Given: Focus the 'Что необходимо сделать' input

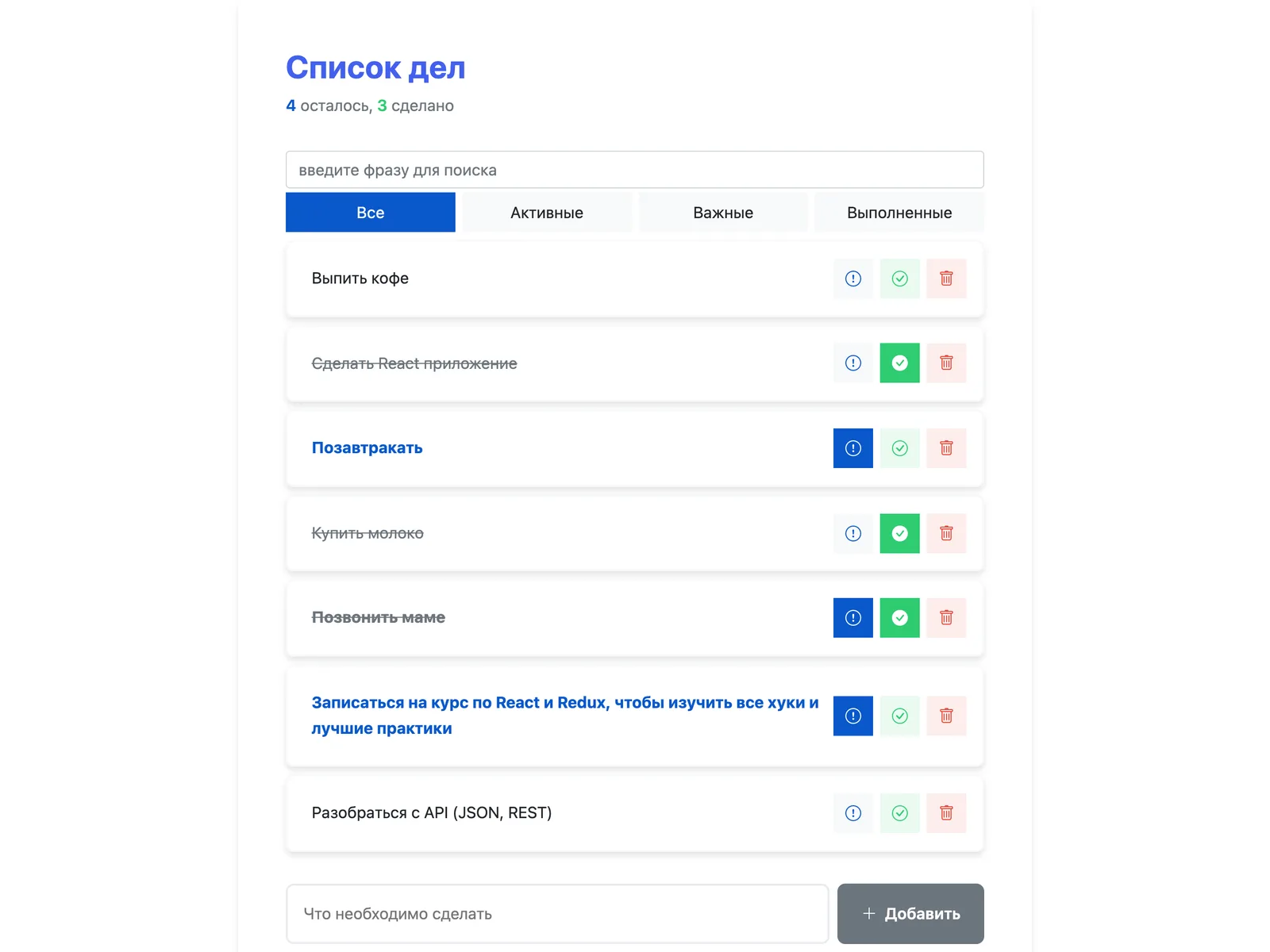Looking at the screenshot, I should click(x=557, y=914).
